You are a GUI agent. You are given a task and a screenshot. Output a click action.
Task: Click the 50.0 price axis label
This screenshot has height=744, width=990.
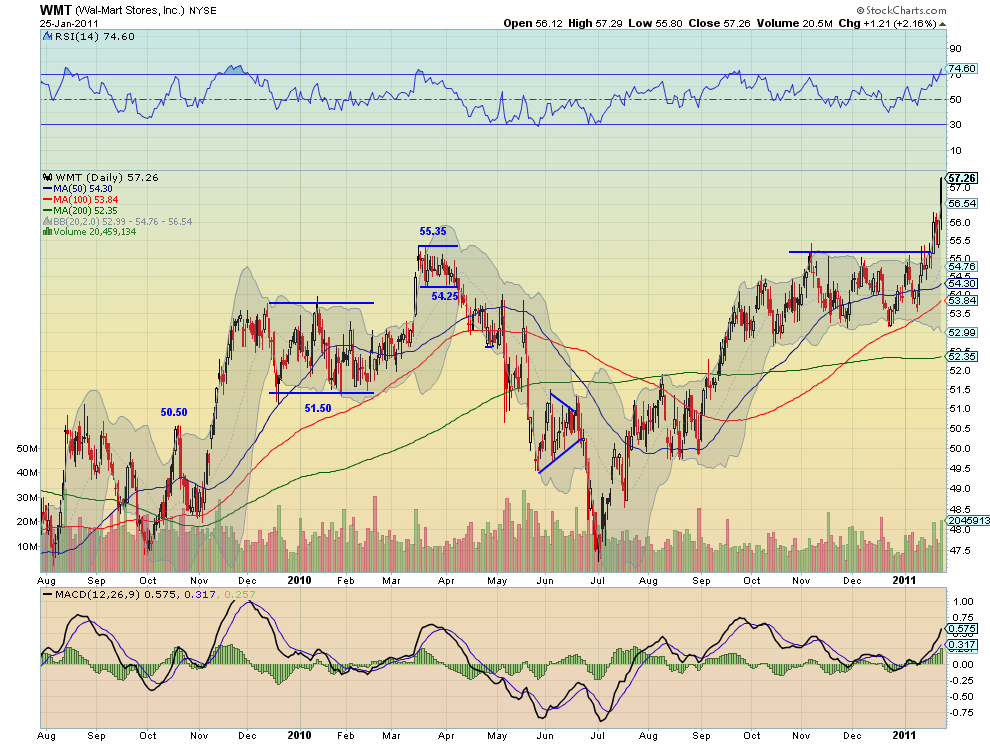960,448
